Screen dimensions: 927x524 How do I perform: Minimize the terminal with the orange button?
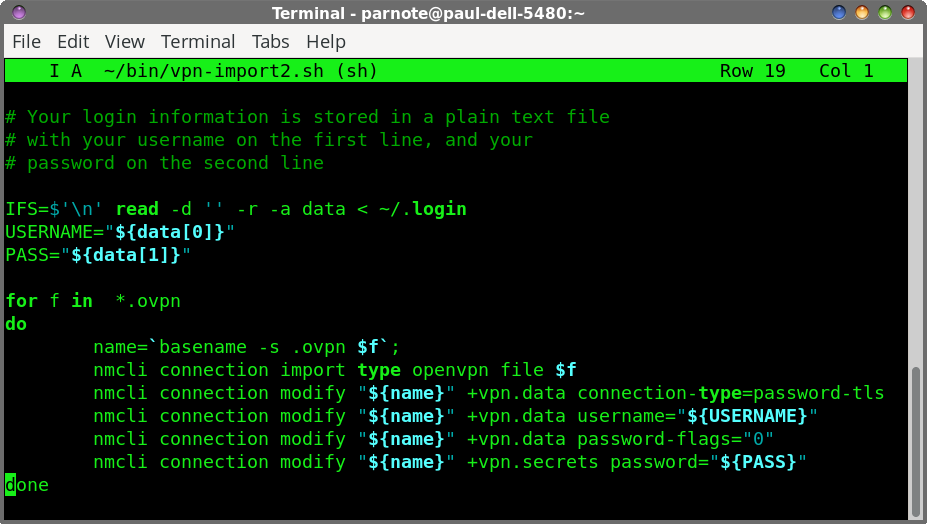point(862,13)
